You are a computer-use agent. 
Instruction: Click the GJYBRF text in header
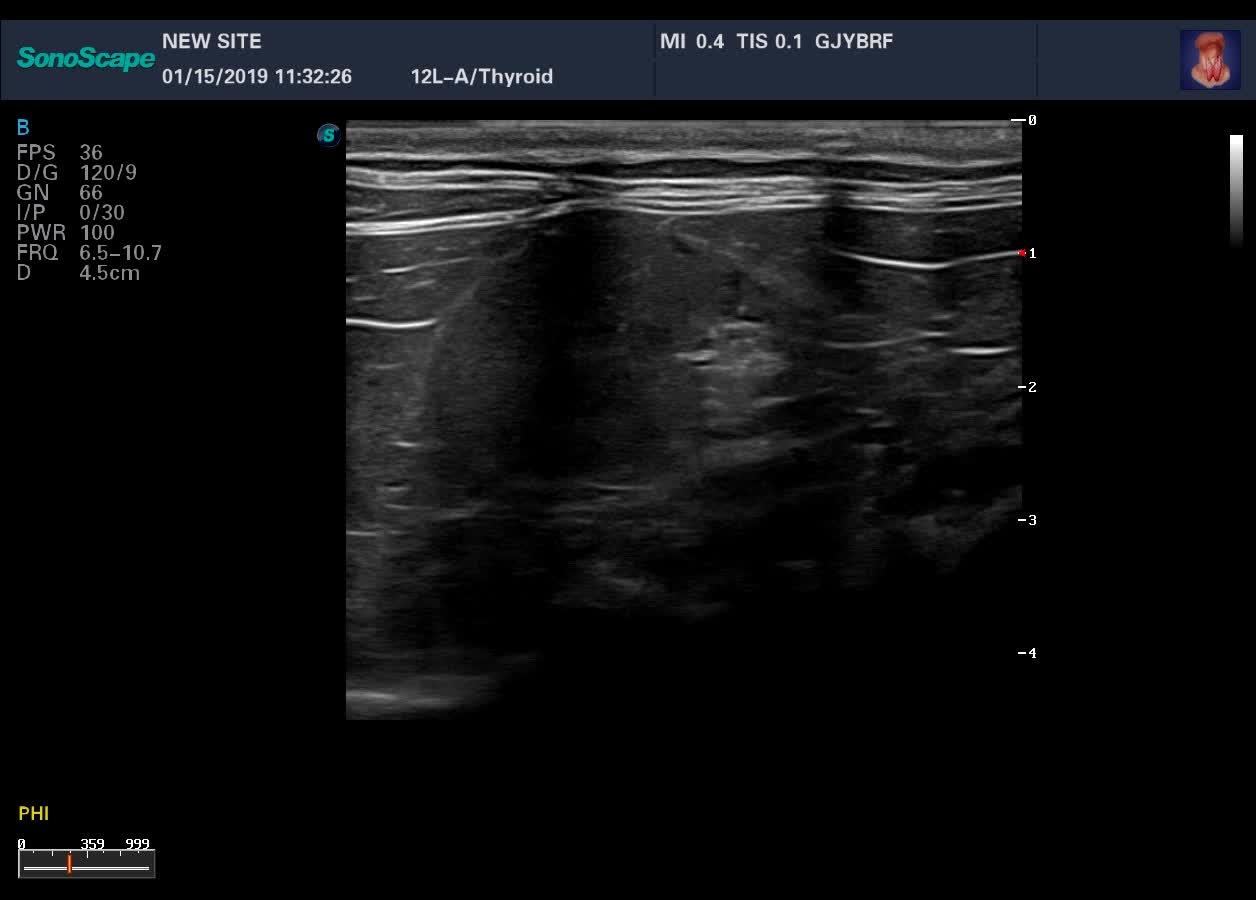click(x=854, y=42)
